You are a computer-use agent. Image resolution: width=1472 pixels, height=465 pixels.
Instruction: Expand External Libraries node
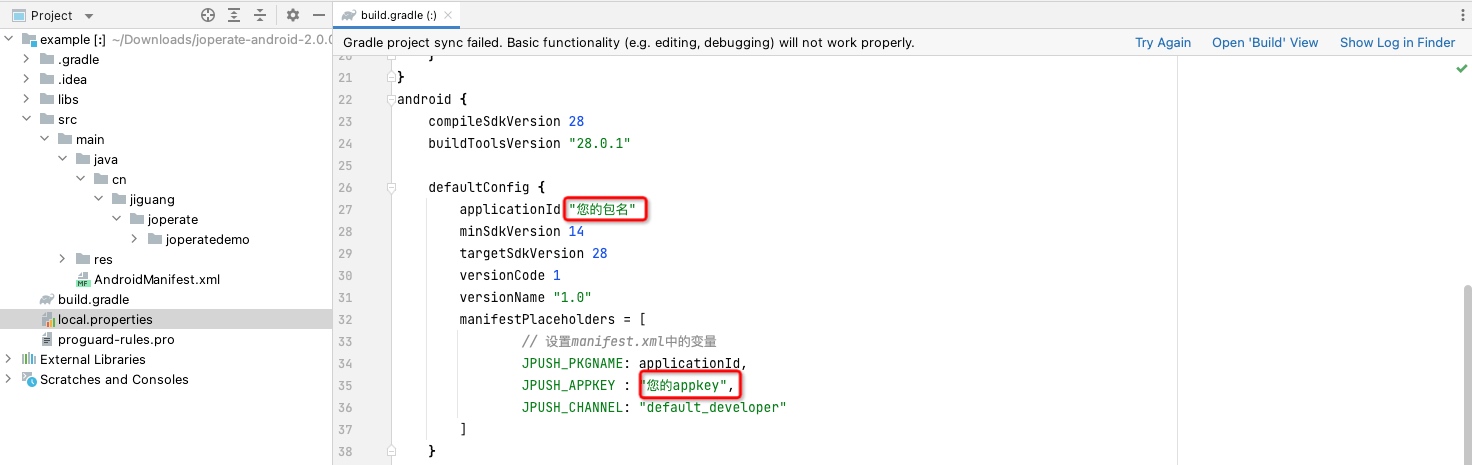(9, 359)
